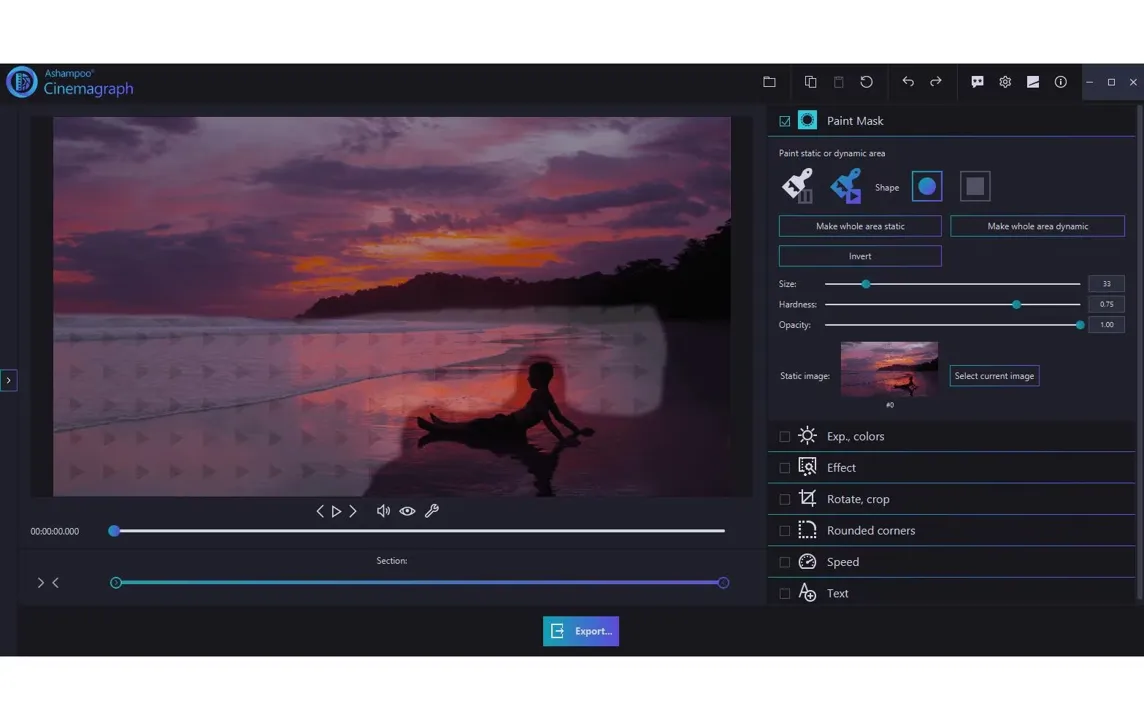
Task: Click the Paint Mask panel icon
Action: point(807,120)
